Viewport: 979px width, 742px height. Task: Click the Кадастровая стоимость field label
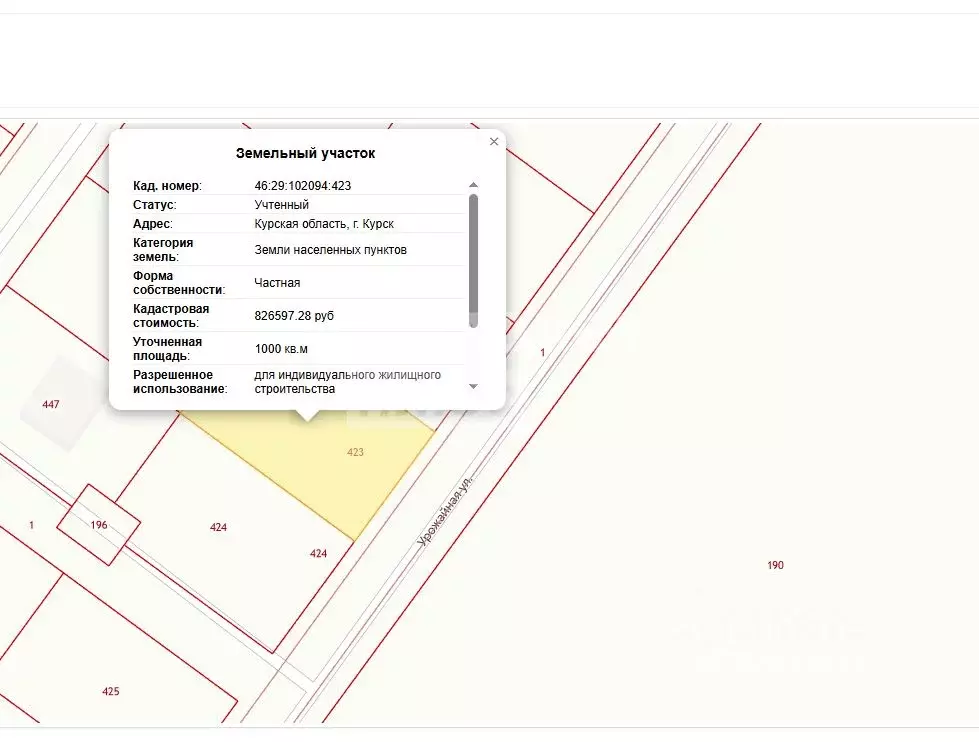coord(171,315)
